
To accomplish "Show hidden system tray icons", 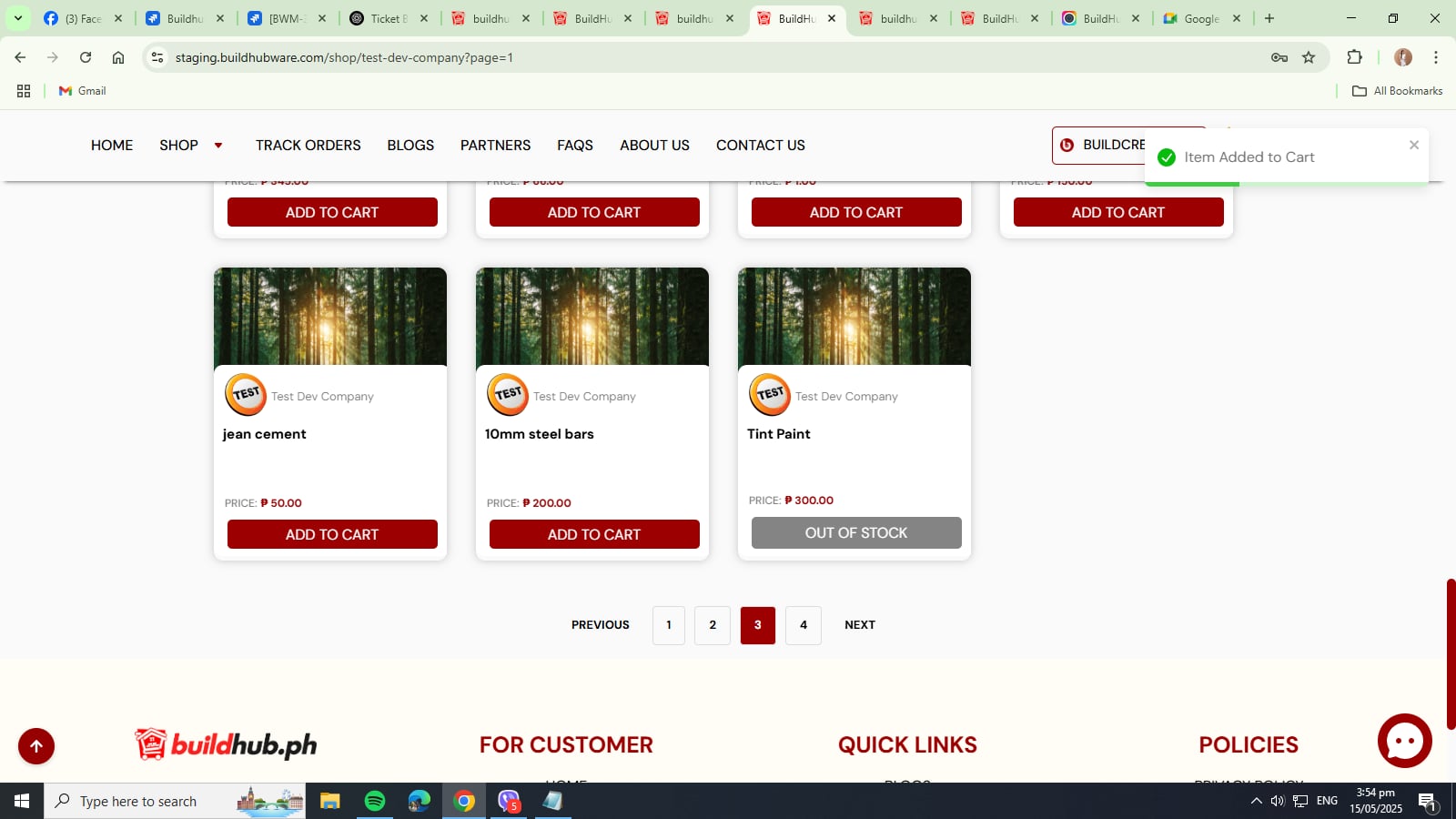I will (1256, 801).
